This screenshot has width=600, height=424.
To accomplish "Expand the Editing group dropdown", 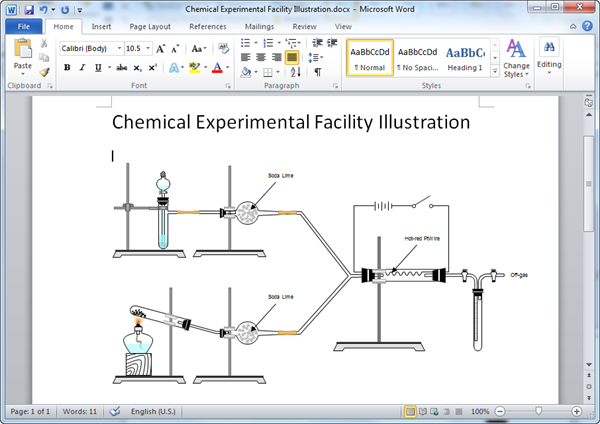I will coord(549,58).
